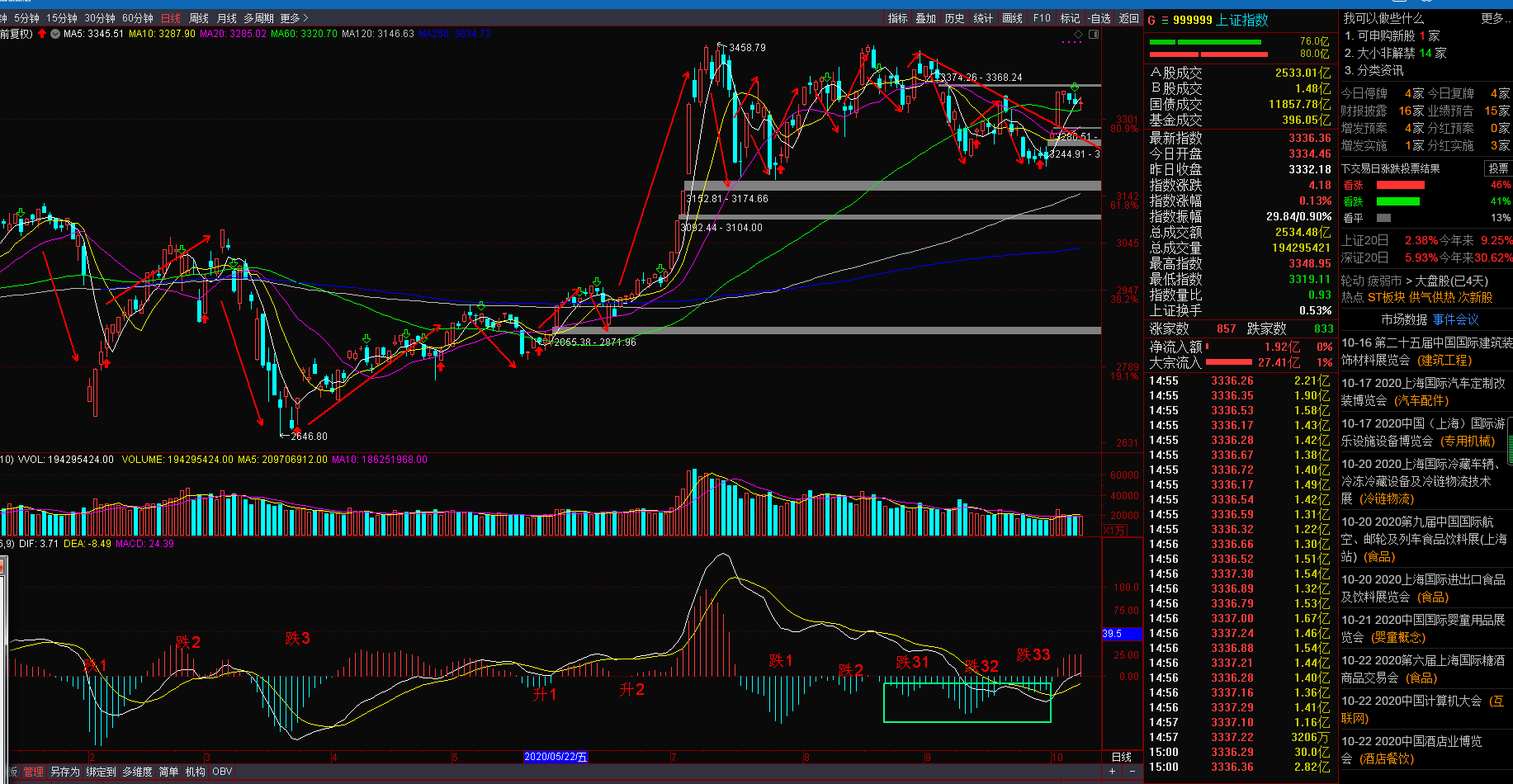Click the 标记 mark button

1070,18
